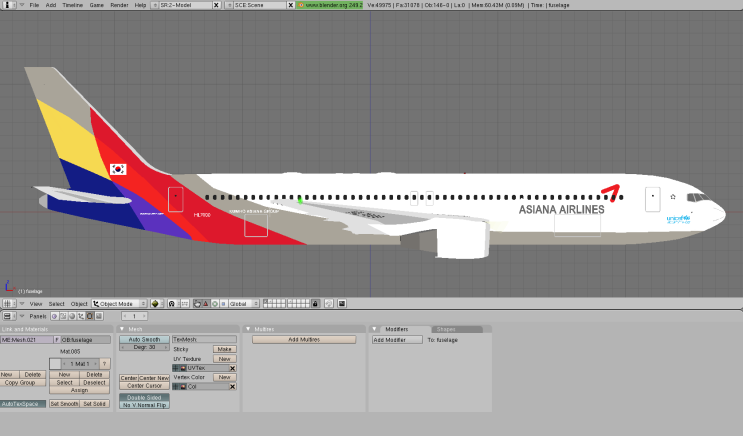Open the SCE:Scene selector dropdown

(229, 5)
